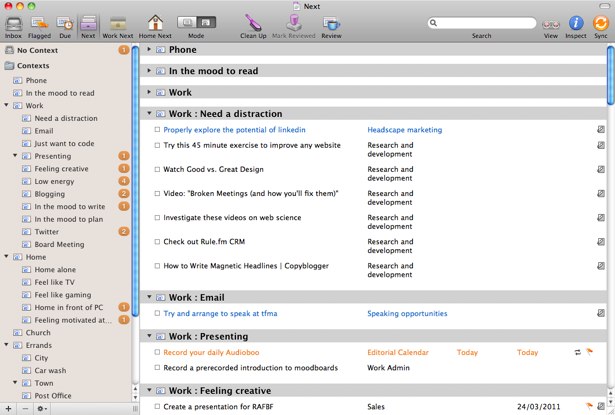Image resolution: width=615 pixels, height=415 pixels.
Task: Click the sidebar add (+) button
Action: [9, 409]
